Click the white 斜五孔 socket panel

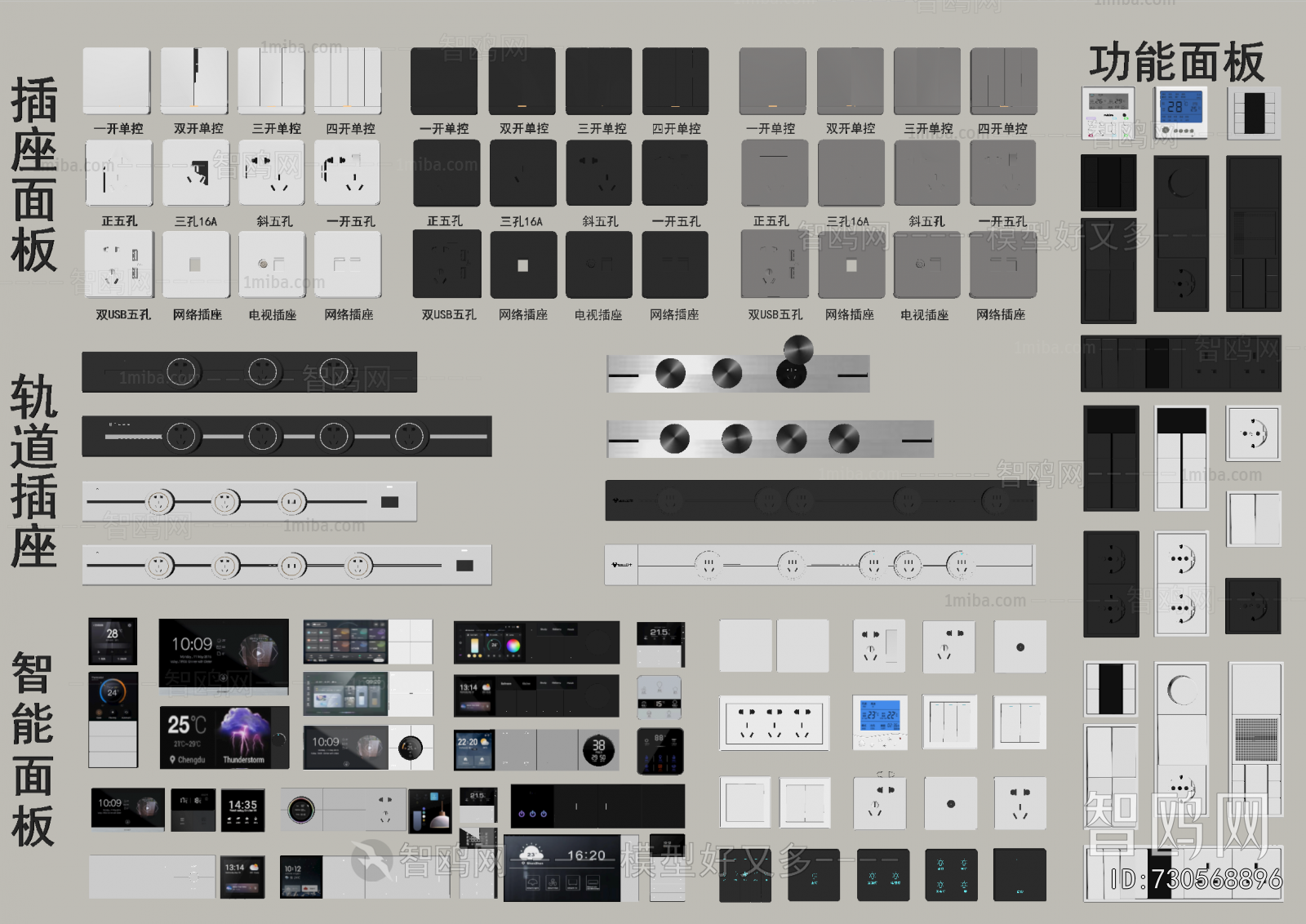[x=272, y=172]
